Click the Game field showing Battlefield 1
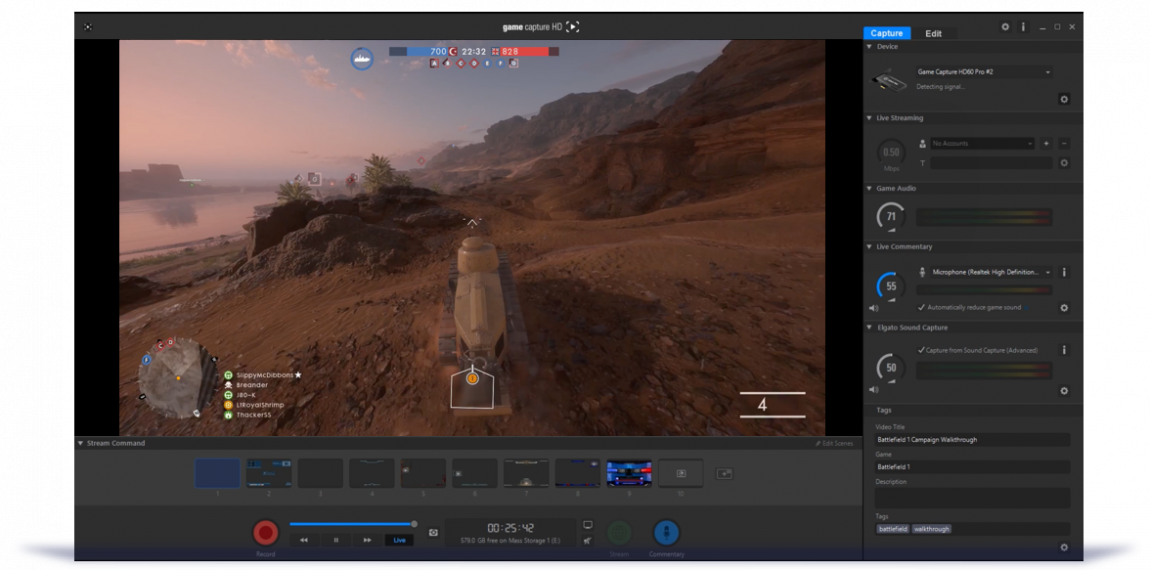Image resolution: width=1150 pixels, height=570 pixels. [973, 467]
